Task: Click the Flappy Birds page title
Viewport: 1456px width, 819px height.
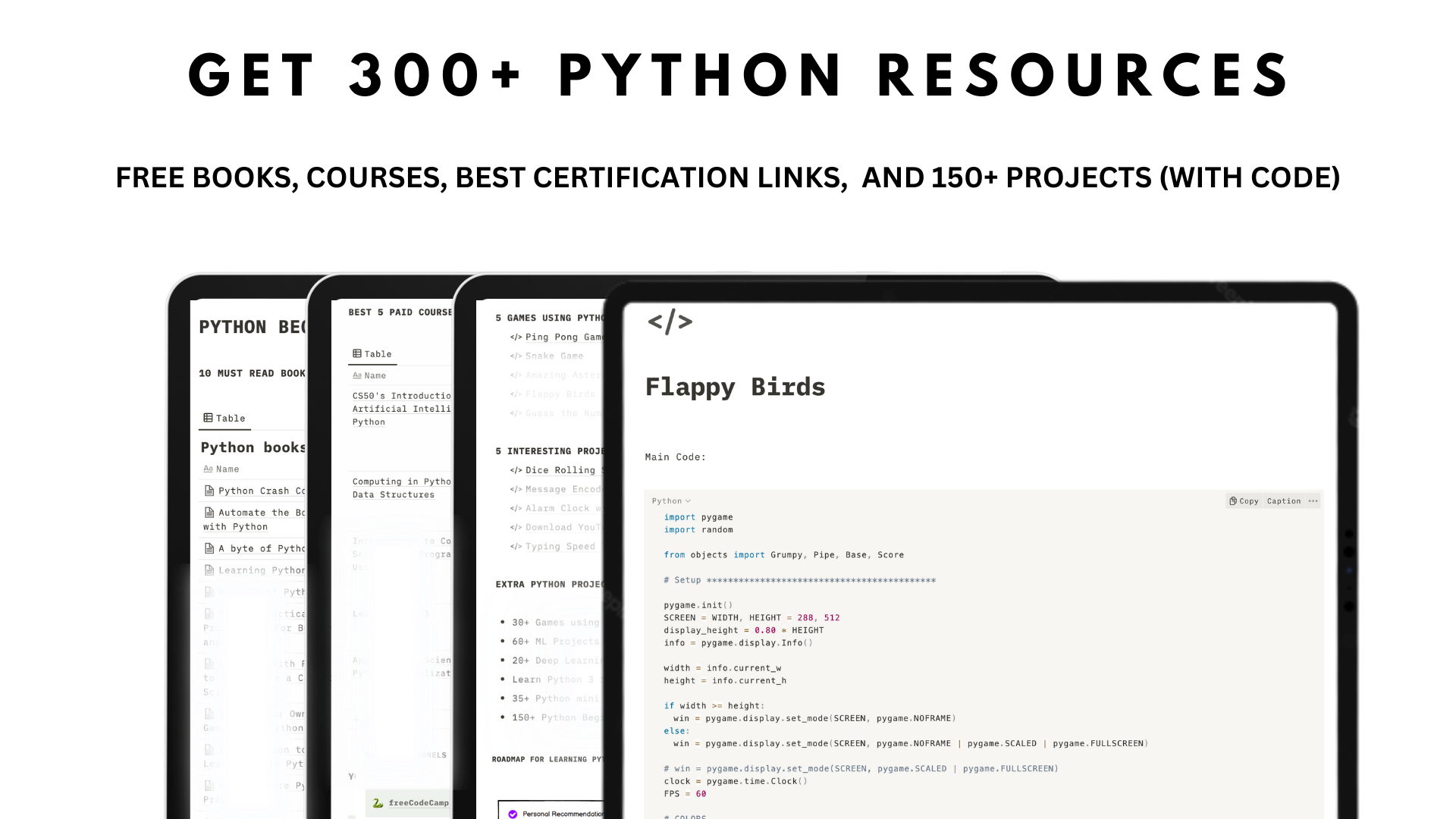Action: [x=734, y=388]
